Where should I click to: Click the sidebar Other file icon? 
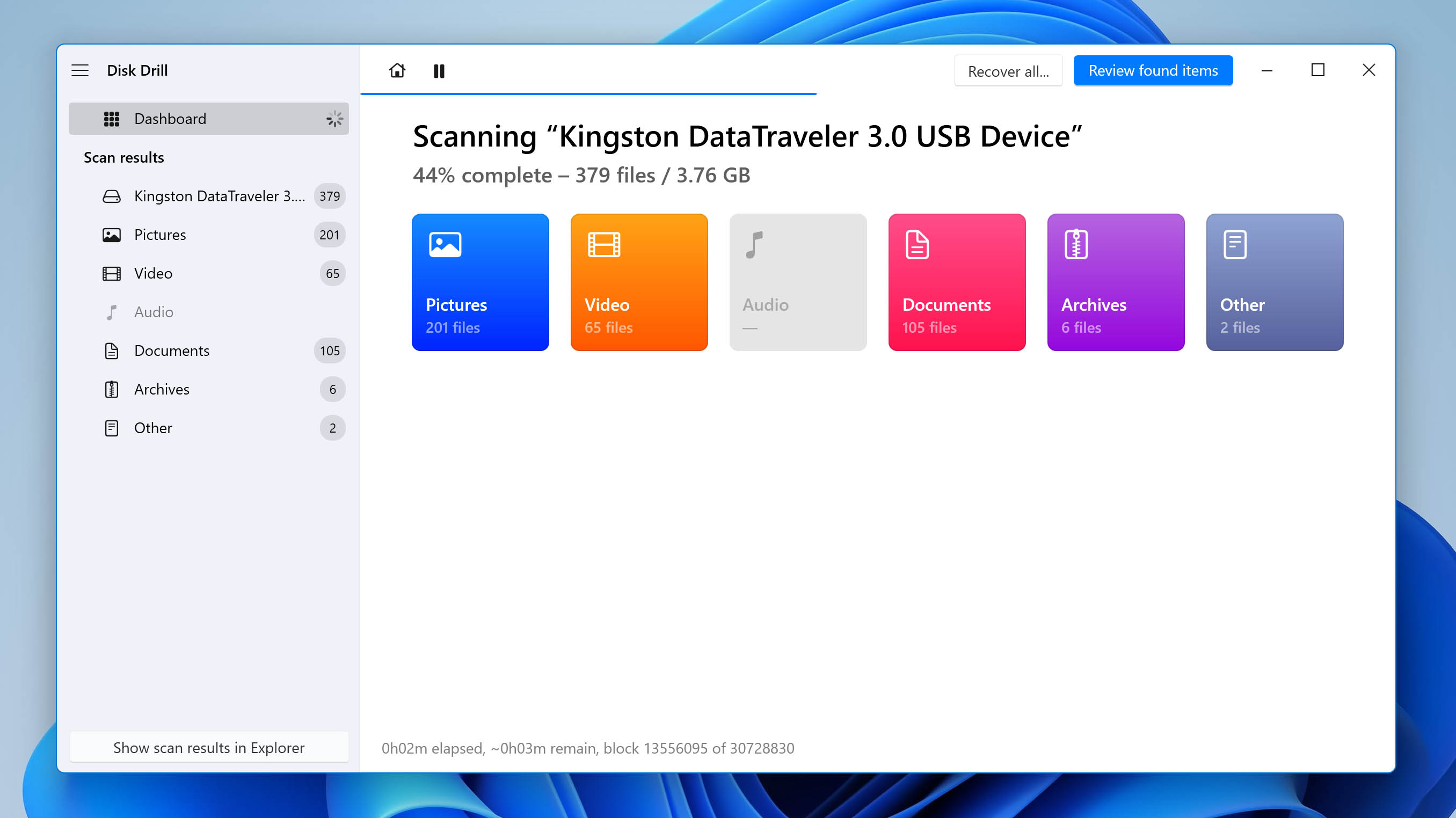[111, 428]
